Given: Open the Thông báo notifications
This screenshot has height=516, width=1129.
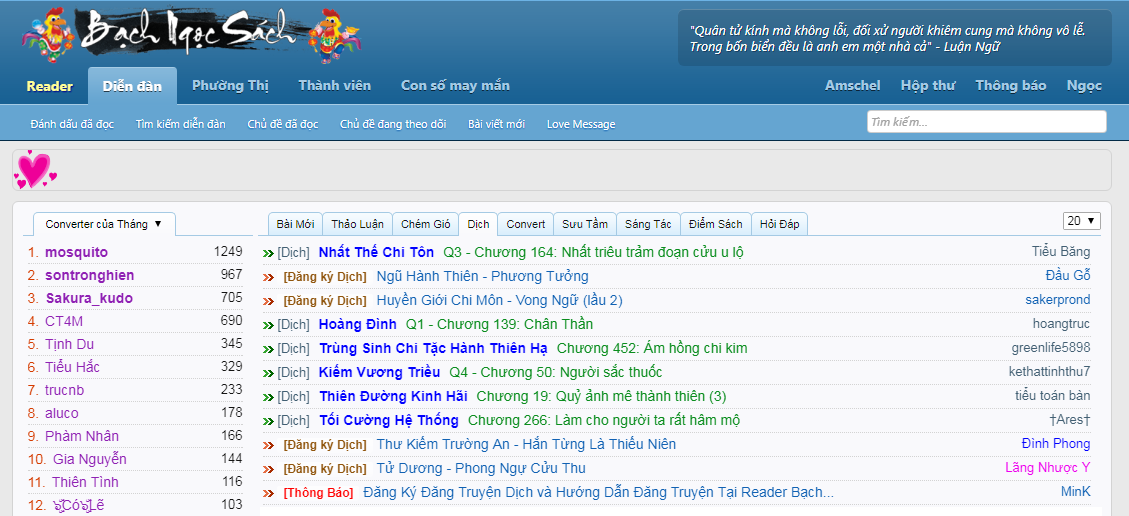Looking at the screenshot, I should (1010, 86).
